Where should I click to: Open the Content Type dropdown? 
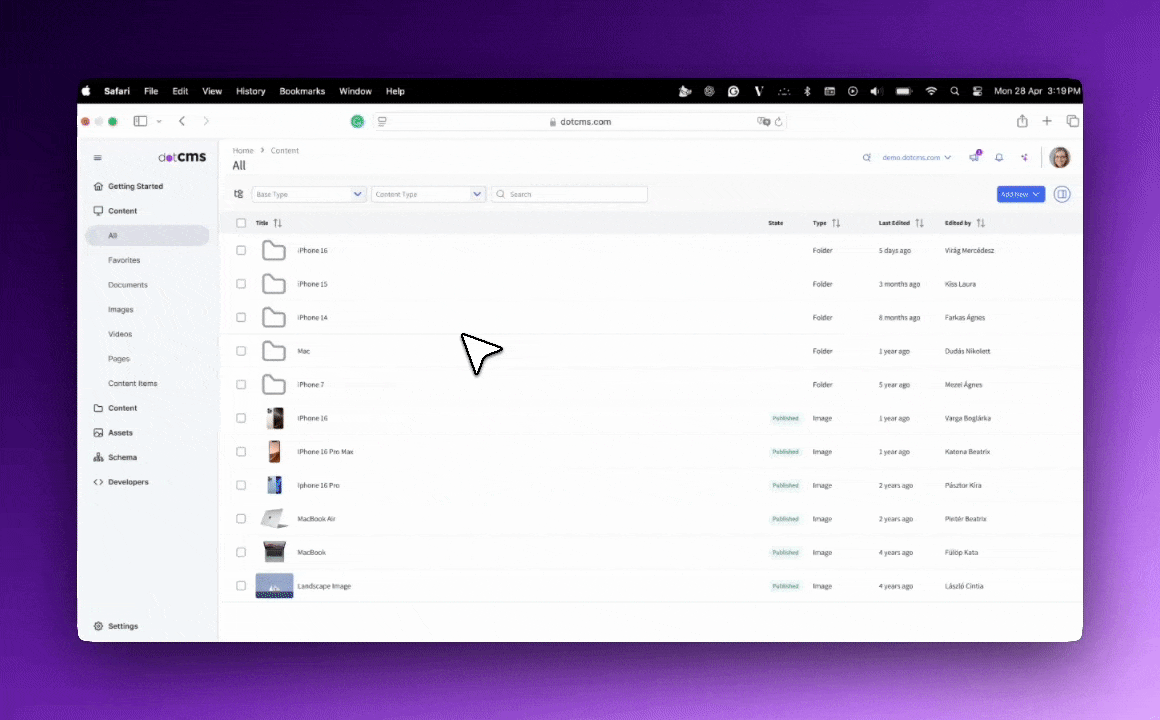click(x=478, y=194)
